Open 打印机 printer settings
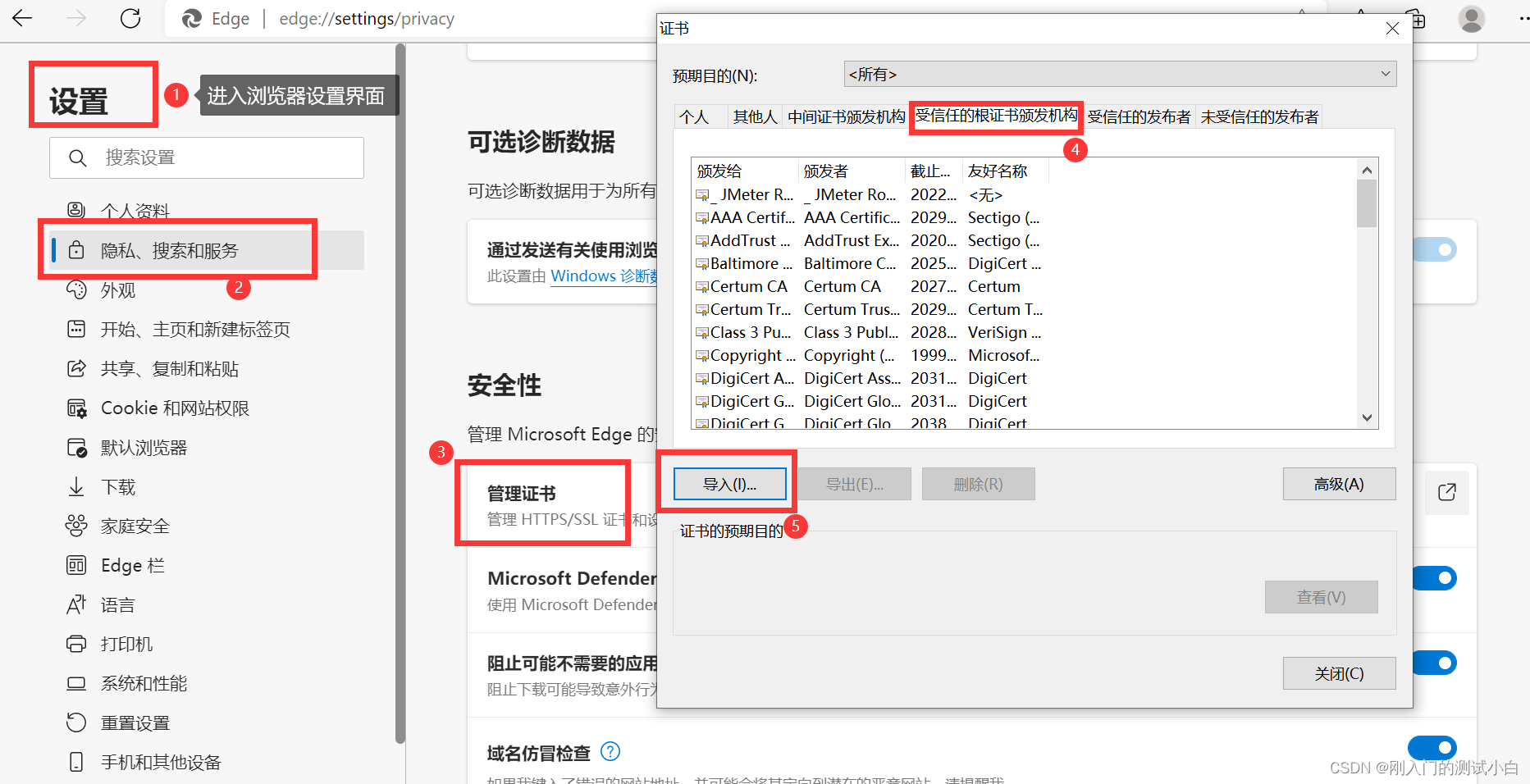The height and width of the screenshot is (784, 1530). click(x=126, y=645)
